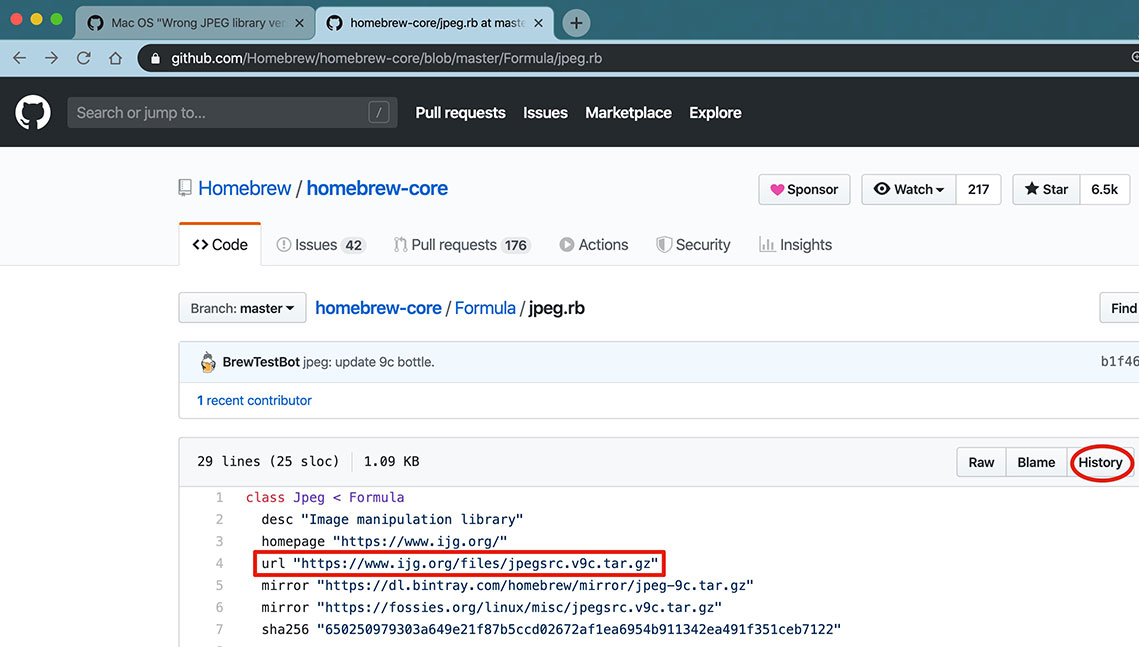Viewport: 1139px width, 647px height.
Task: Click the browser forward arrow
Action: pos(51,58)
